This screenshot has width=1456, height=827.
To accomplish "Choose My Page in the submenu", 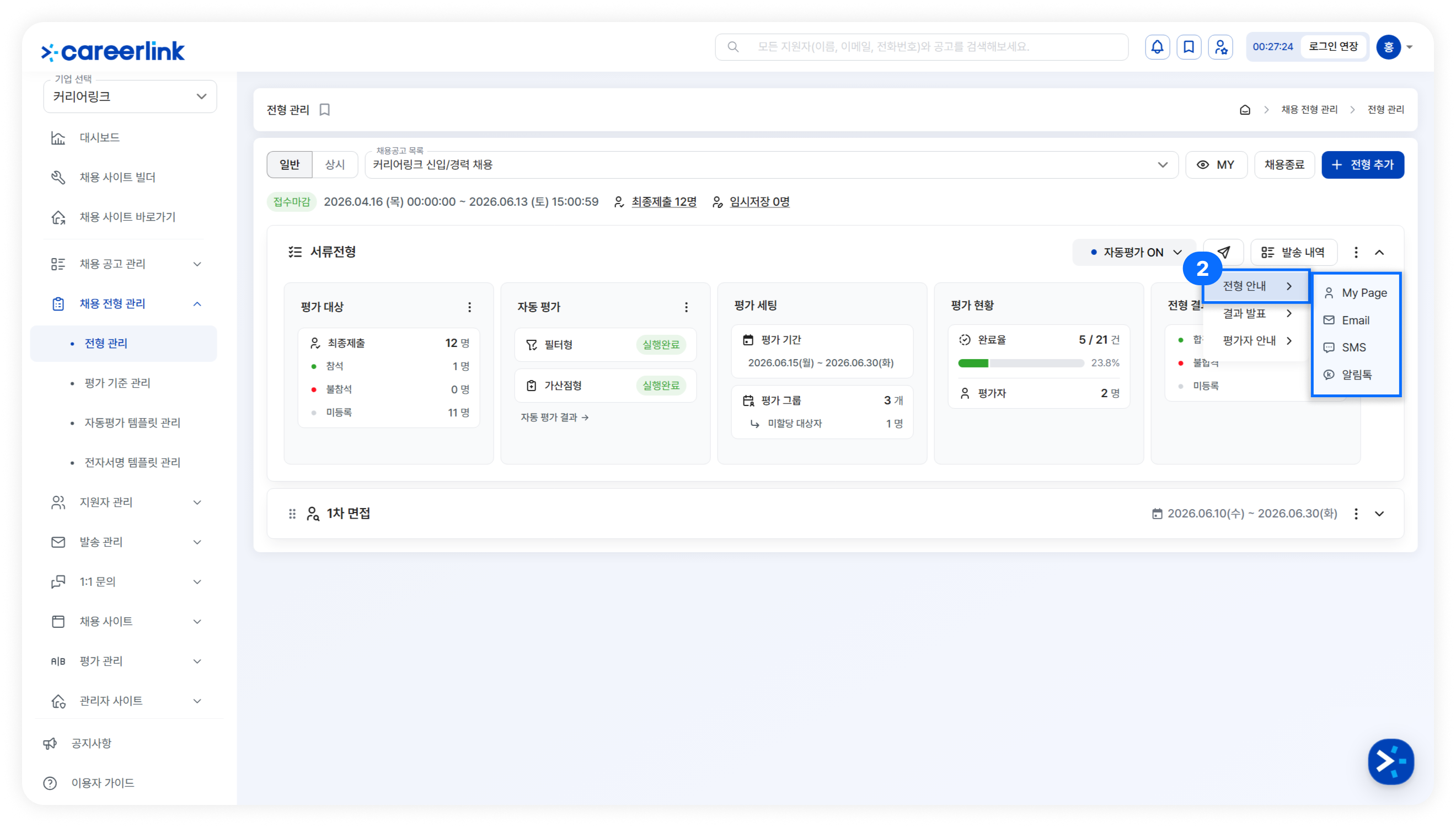I will point(1356,293).
